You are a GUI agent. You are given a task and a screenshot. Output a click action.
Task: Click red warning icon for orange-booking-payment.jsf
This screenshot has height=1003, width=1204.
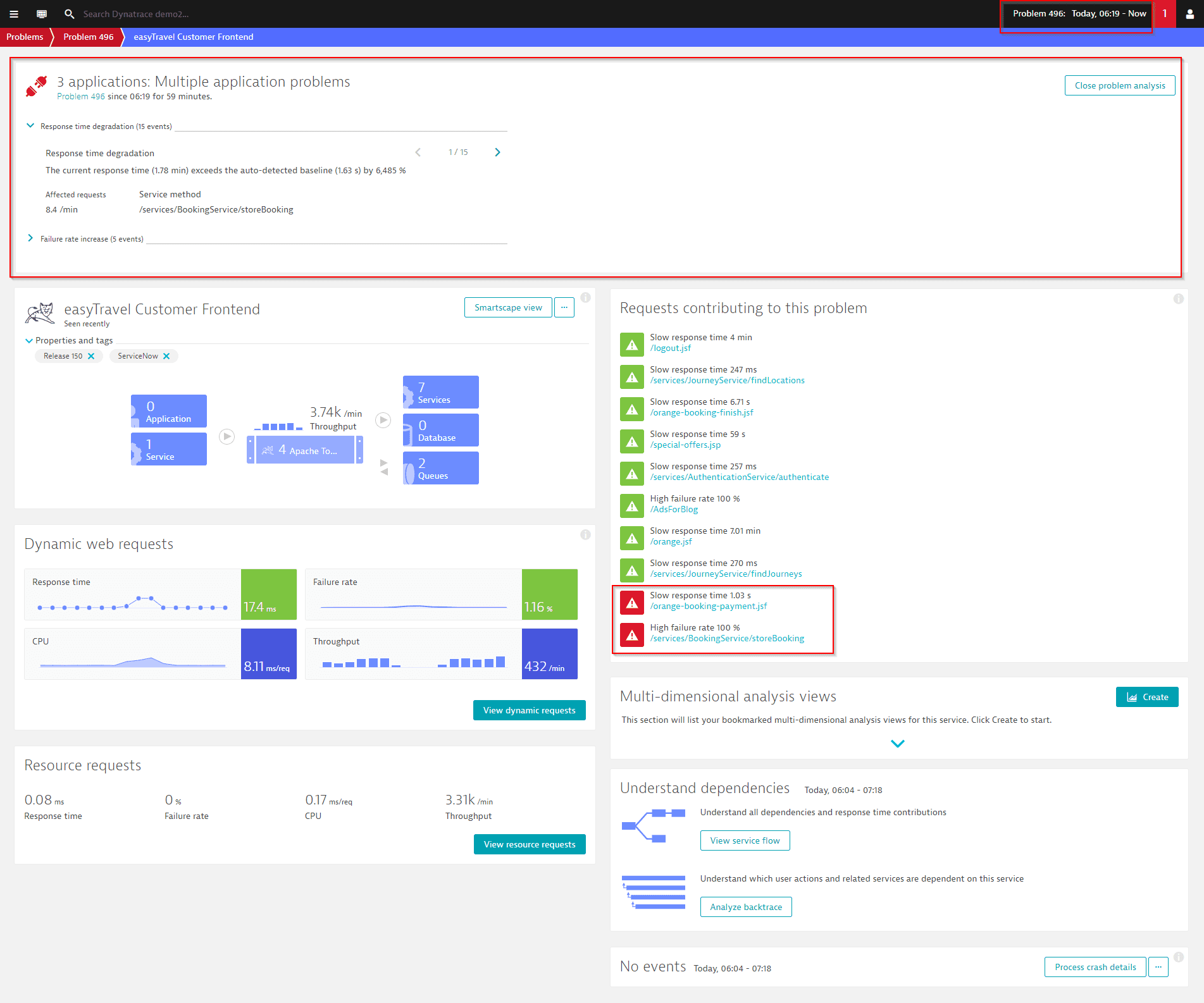(x=631, y=603)
